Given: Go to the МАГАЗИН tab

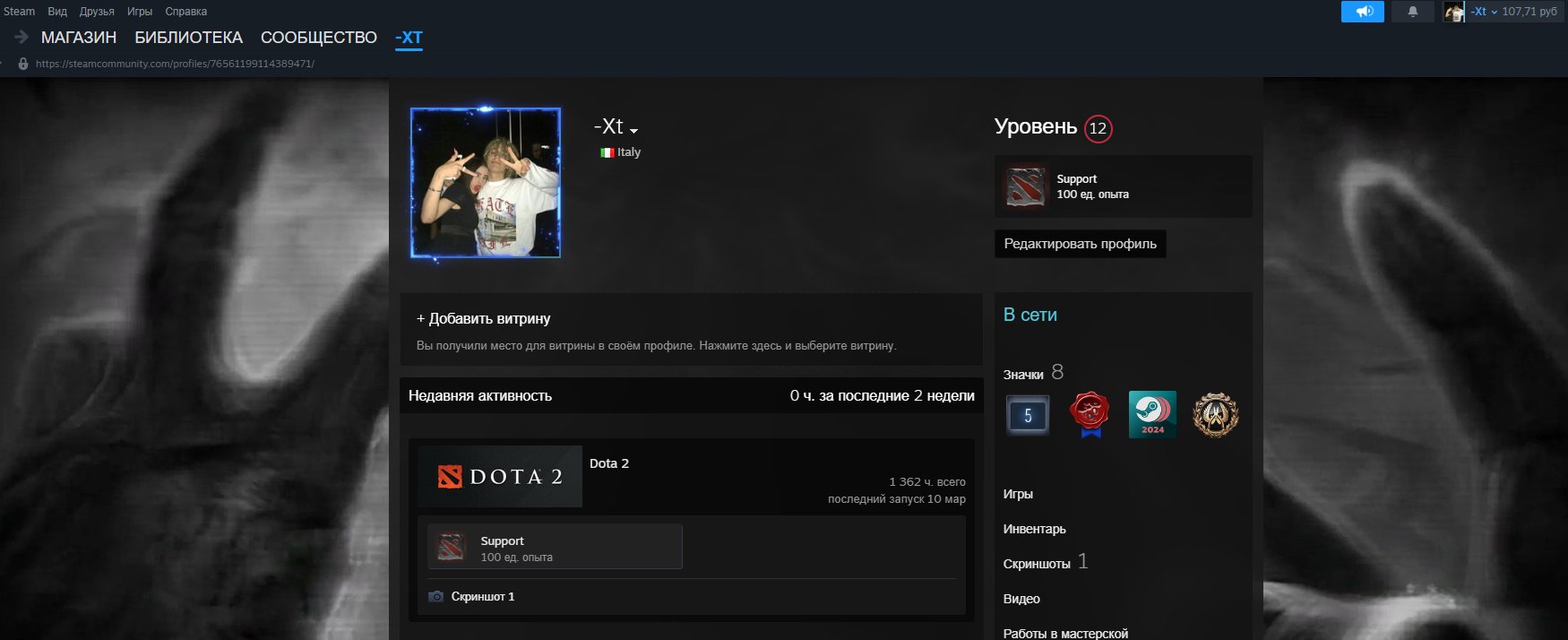Looking at the screenshot, I should point(79,38).
